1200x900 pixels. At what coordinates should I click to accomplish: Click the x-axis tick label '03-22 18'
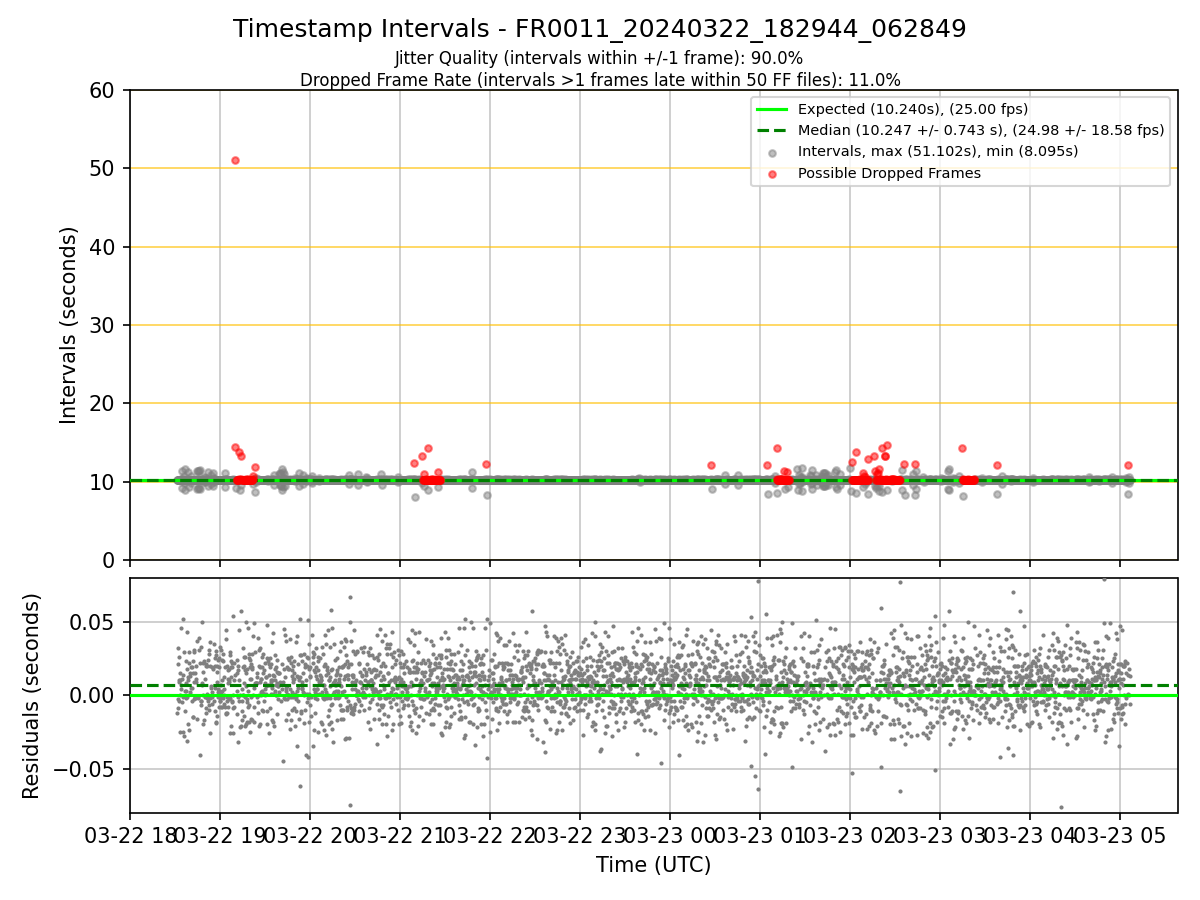pyautogui.click(x=130, y=836)
